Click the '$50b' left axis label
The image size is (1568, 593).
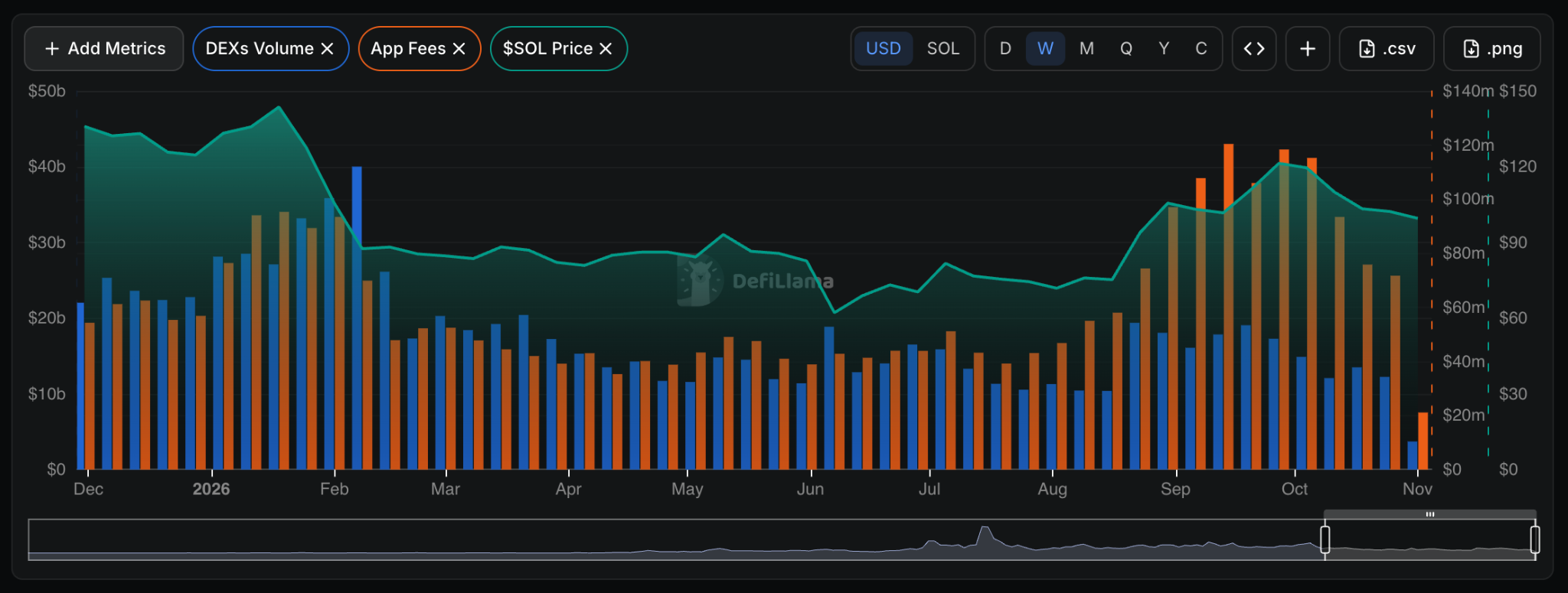coord(47,91)
